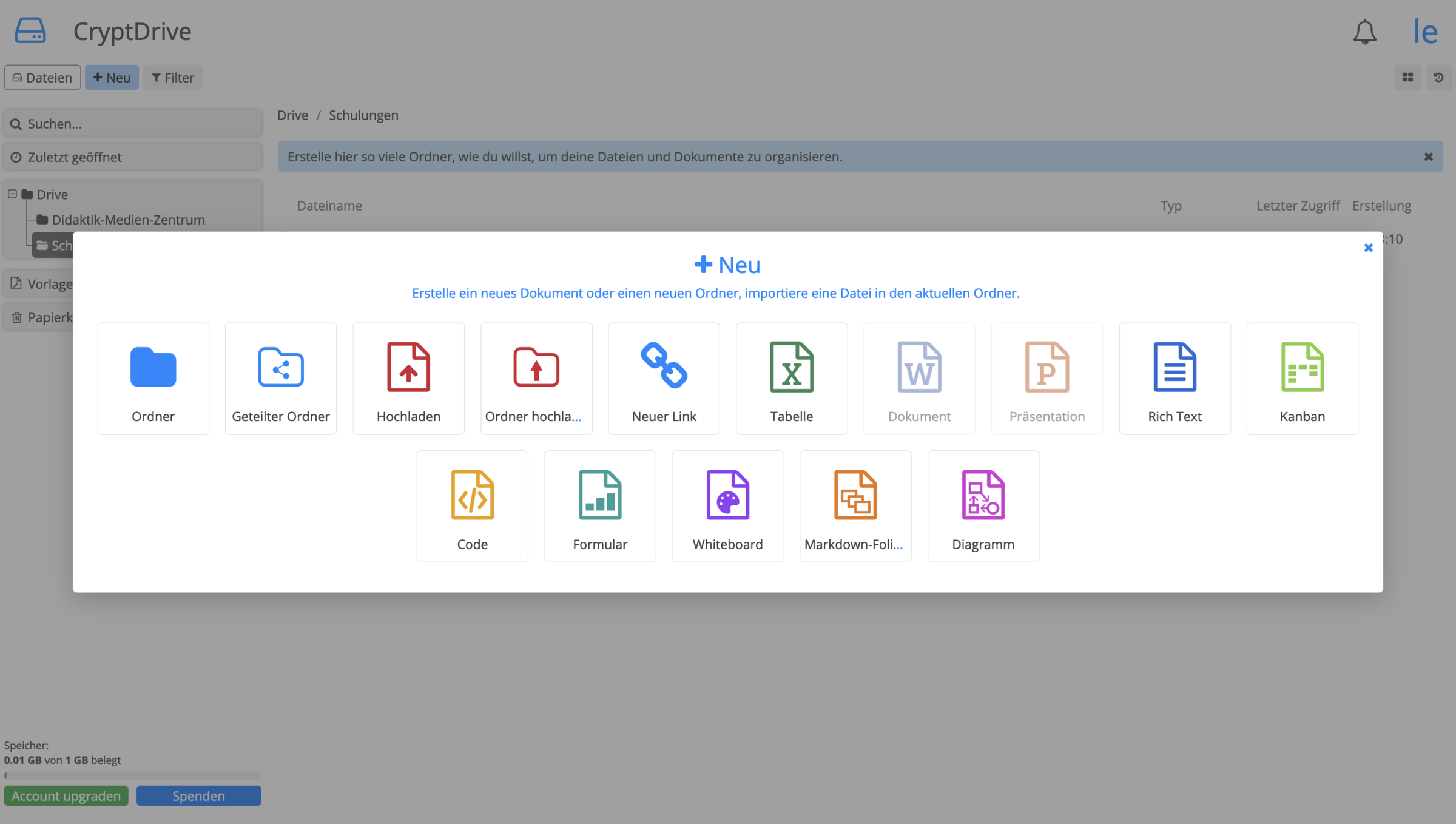Toggle grid view display mode
The height and width of the screenshot is (824, 1456).
[x=1407, y=78]
